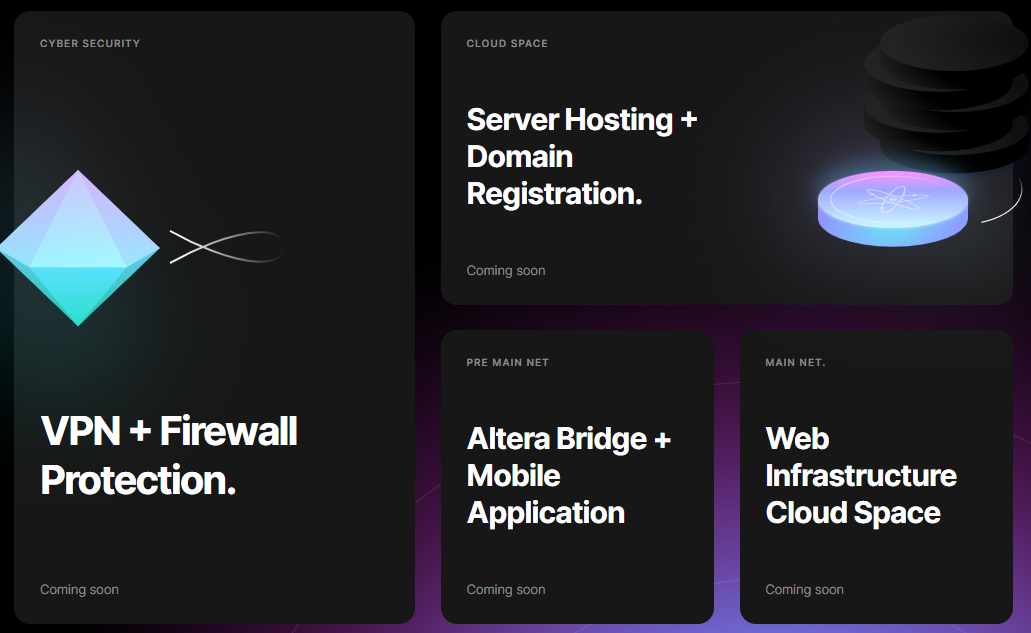Click the CYBER SECURITY label
The width and height of the screenshot is (1031, 633).
coord(90,43)
